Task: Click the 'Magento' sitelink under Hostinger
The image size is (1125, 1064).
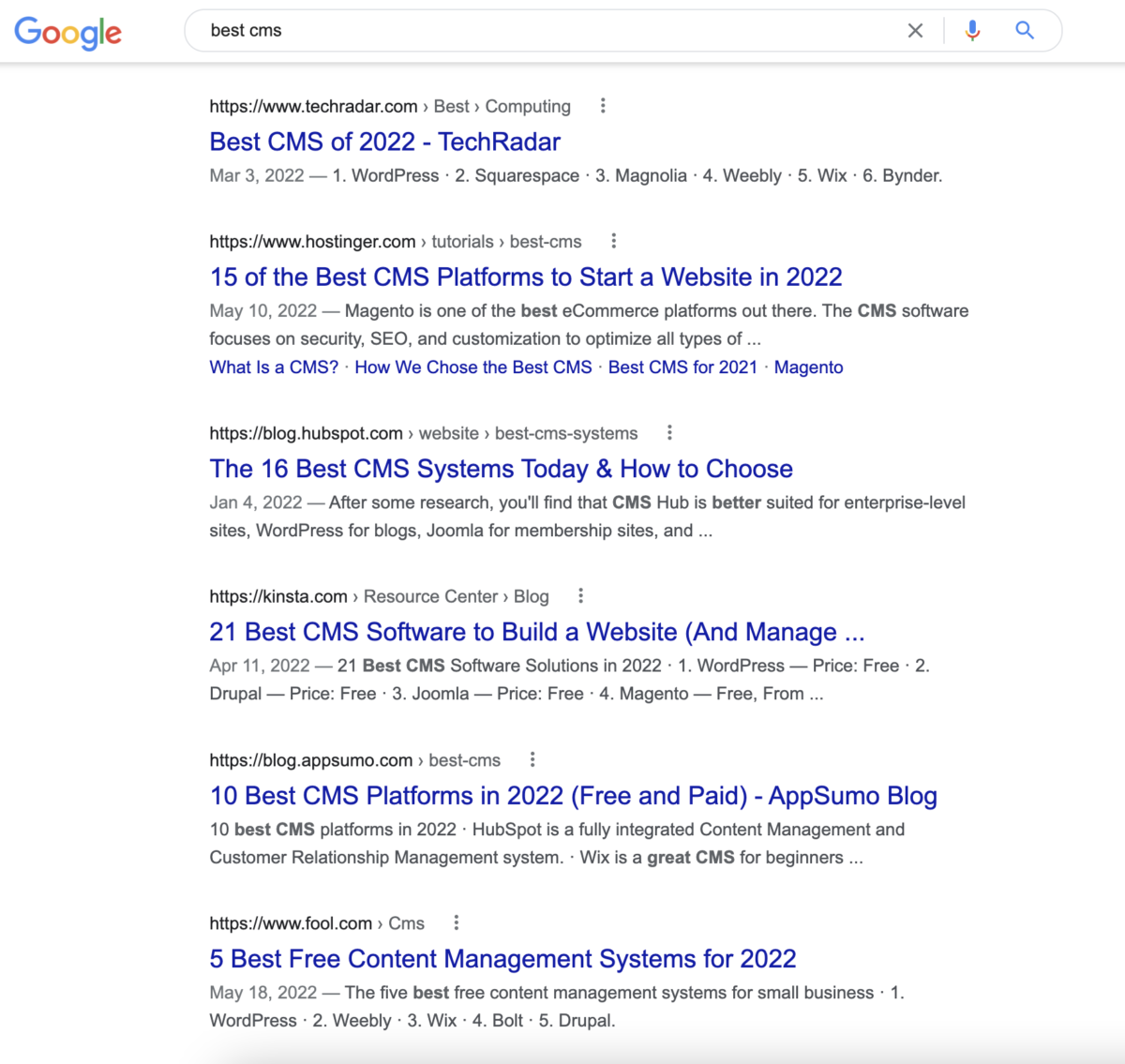Action: point(808,367)
